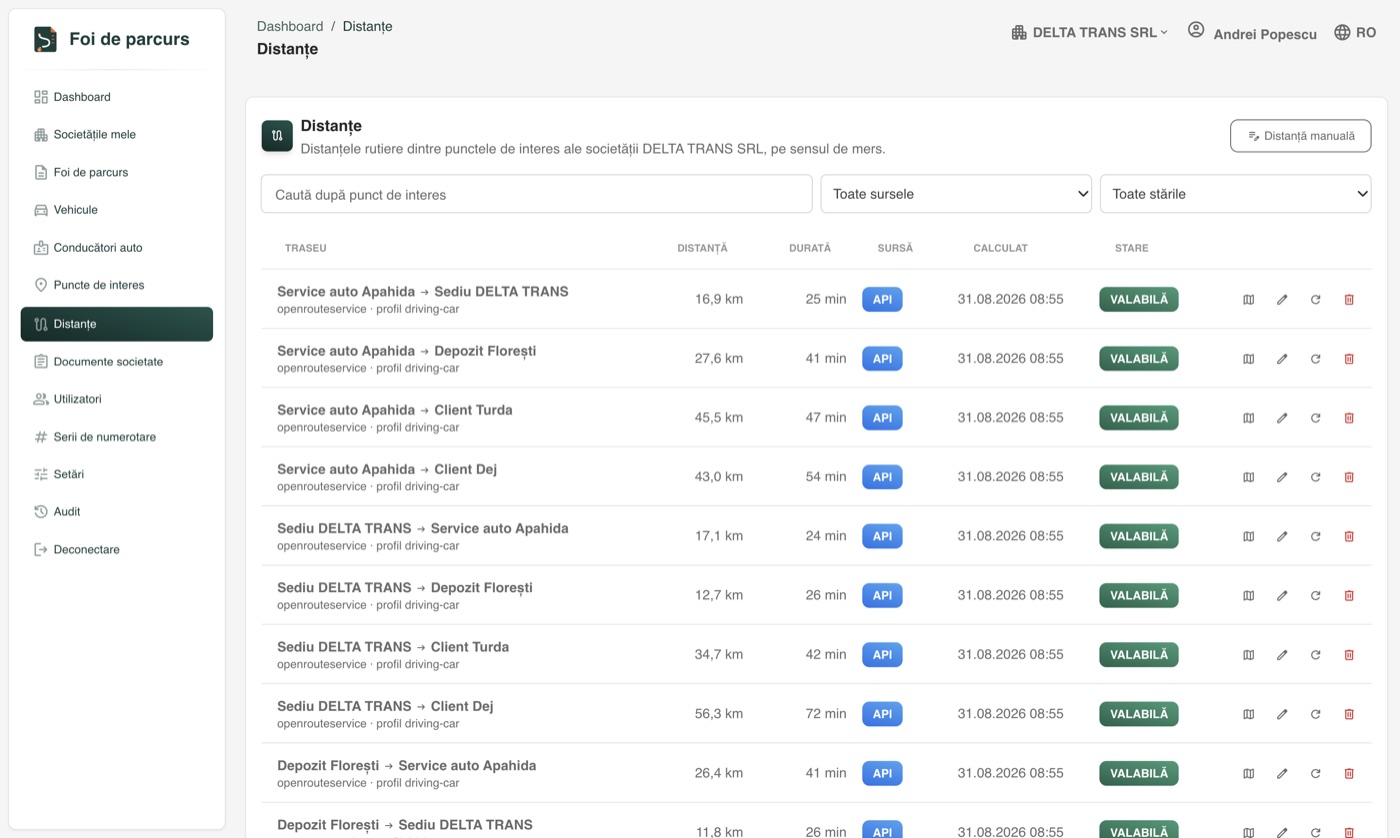Screen dimensions: 1400x838
Task: Edit the Service auto Apahida → Client Turda row
Action: tap(1282, 418)
